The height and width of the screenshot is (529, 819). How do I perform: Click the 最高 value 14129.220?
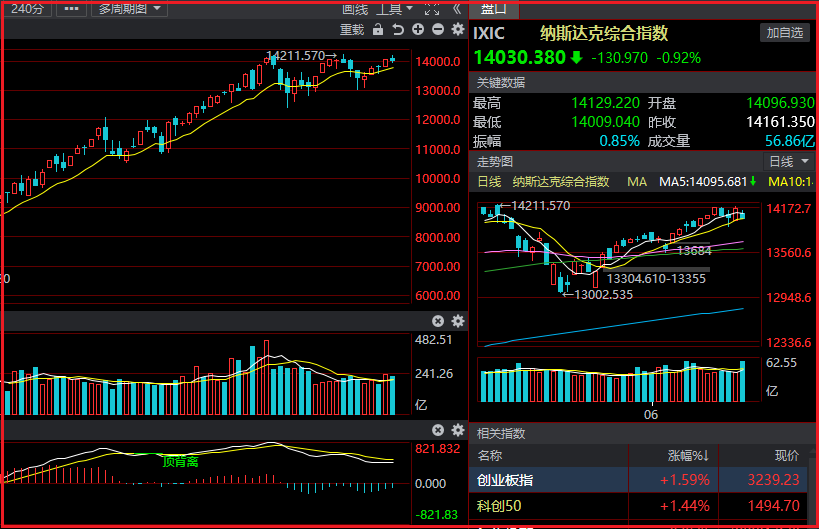(x=605, y=103)
